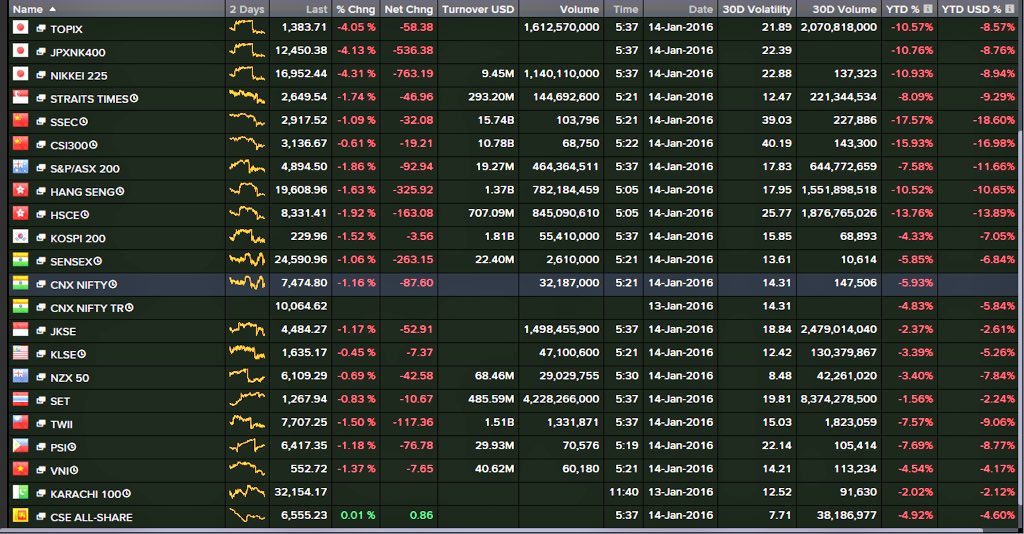Click the Sri Lanka flag beside CSE ALL-SHARE
1024x534 pixels.
[x=20, y=515]
